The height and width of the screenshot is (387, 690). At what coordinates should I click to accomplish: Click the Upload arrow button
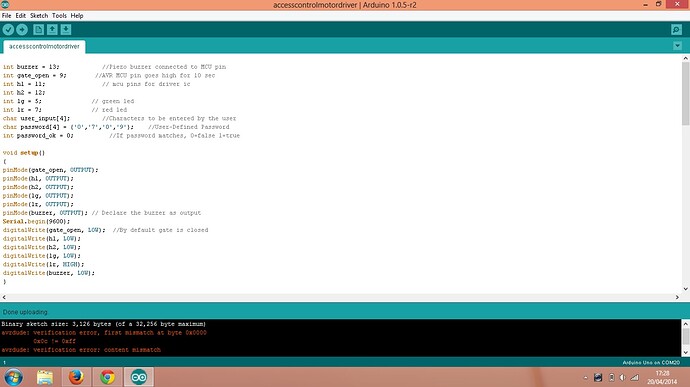click(22, 29)
